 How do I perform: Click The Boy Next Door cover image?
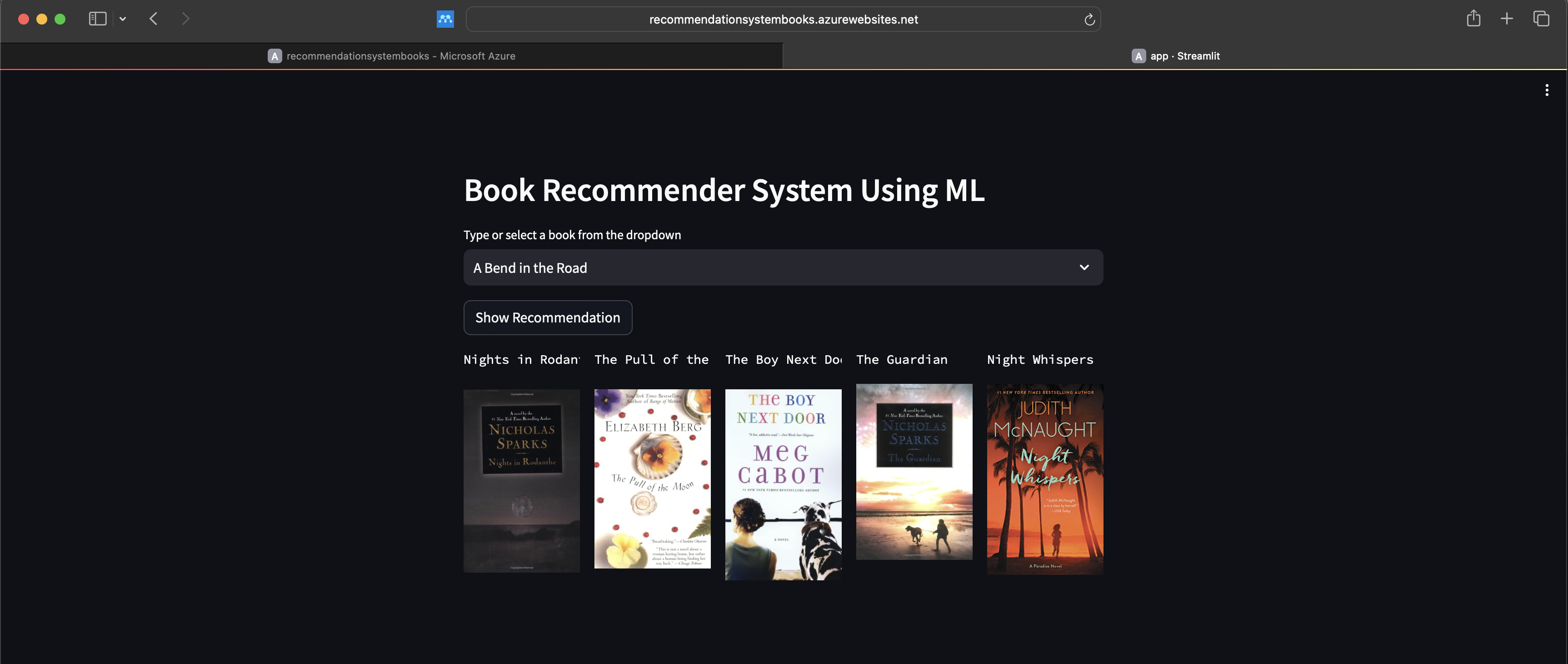coord(783,484)
